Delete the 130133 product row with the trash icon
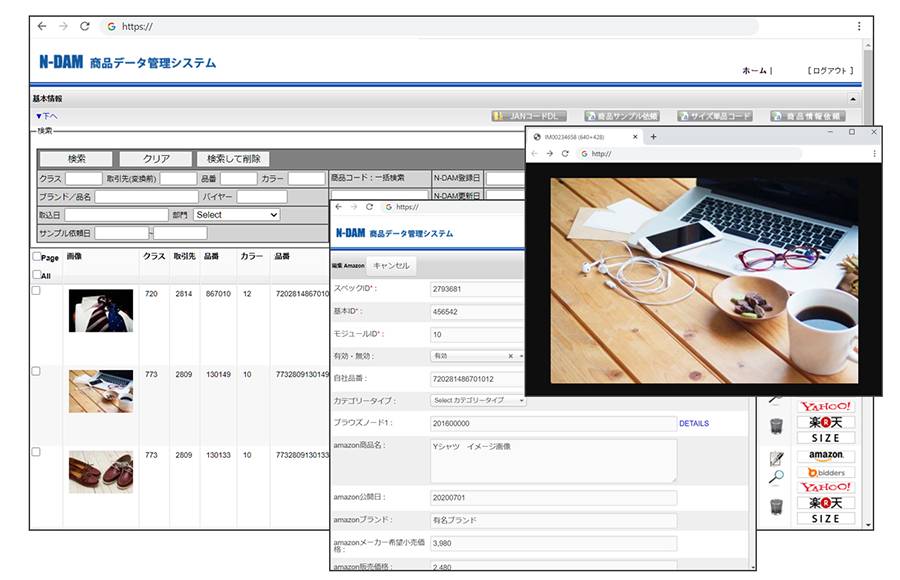Screen dimensions: 900x580 pyautogui.click(x=776, y=506)
